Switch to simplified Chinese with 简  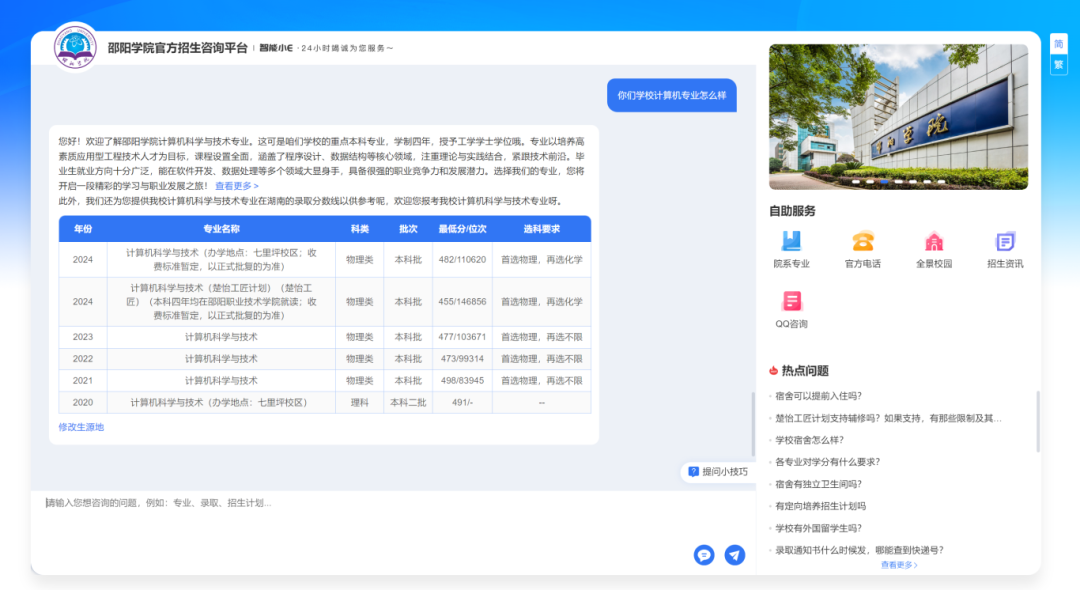point(1059,44)
